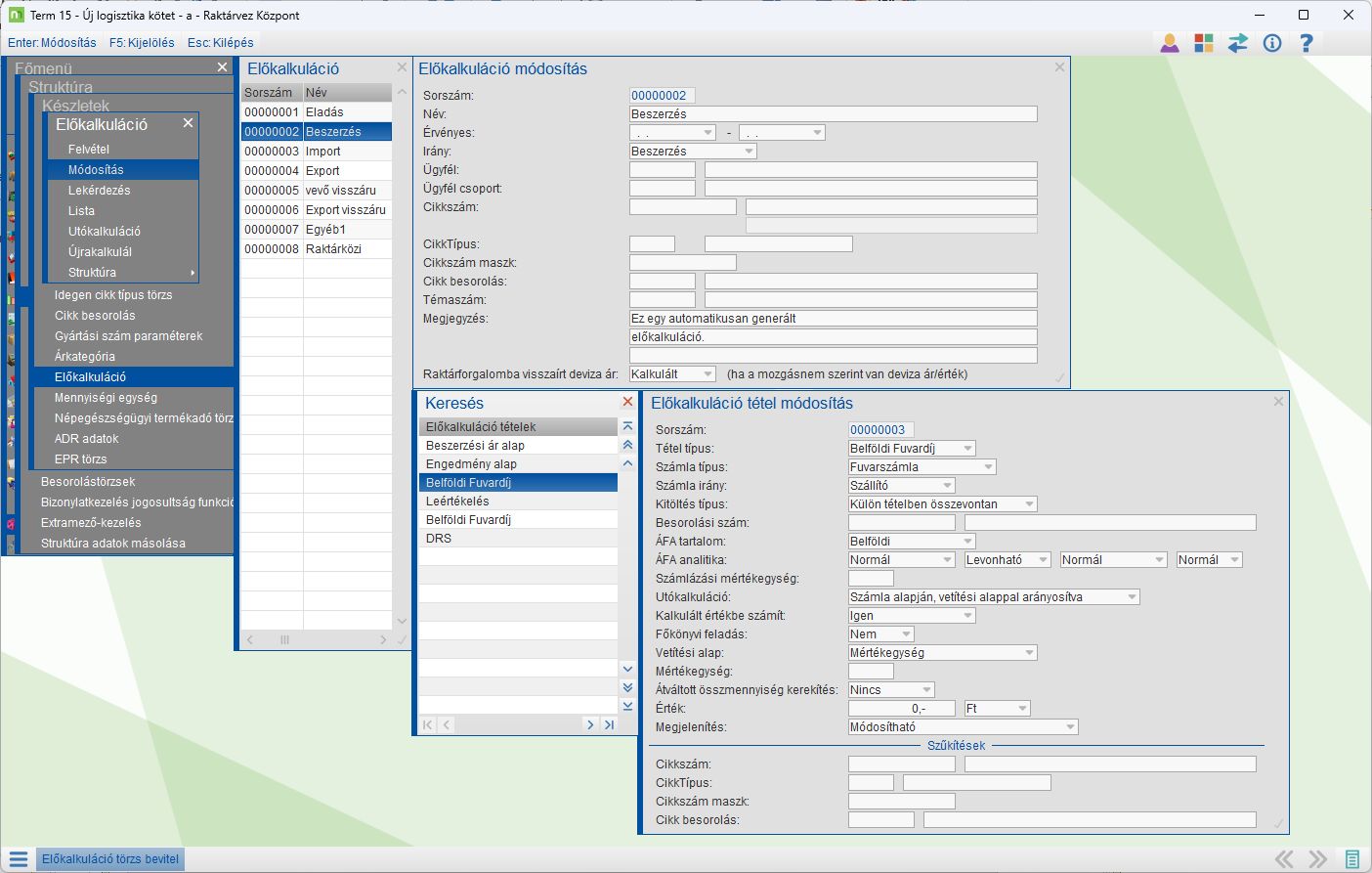
Task: Choose Utókalkuláció menu entry
Action: pyautogui.click(x=104, y=232)
